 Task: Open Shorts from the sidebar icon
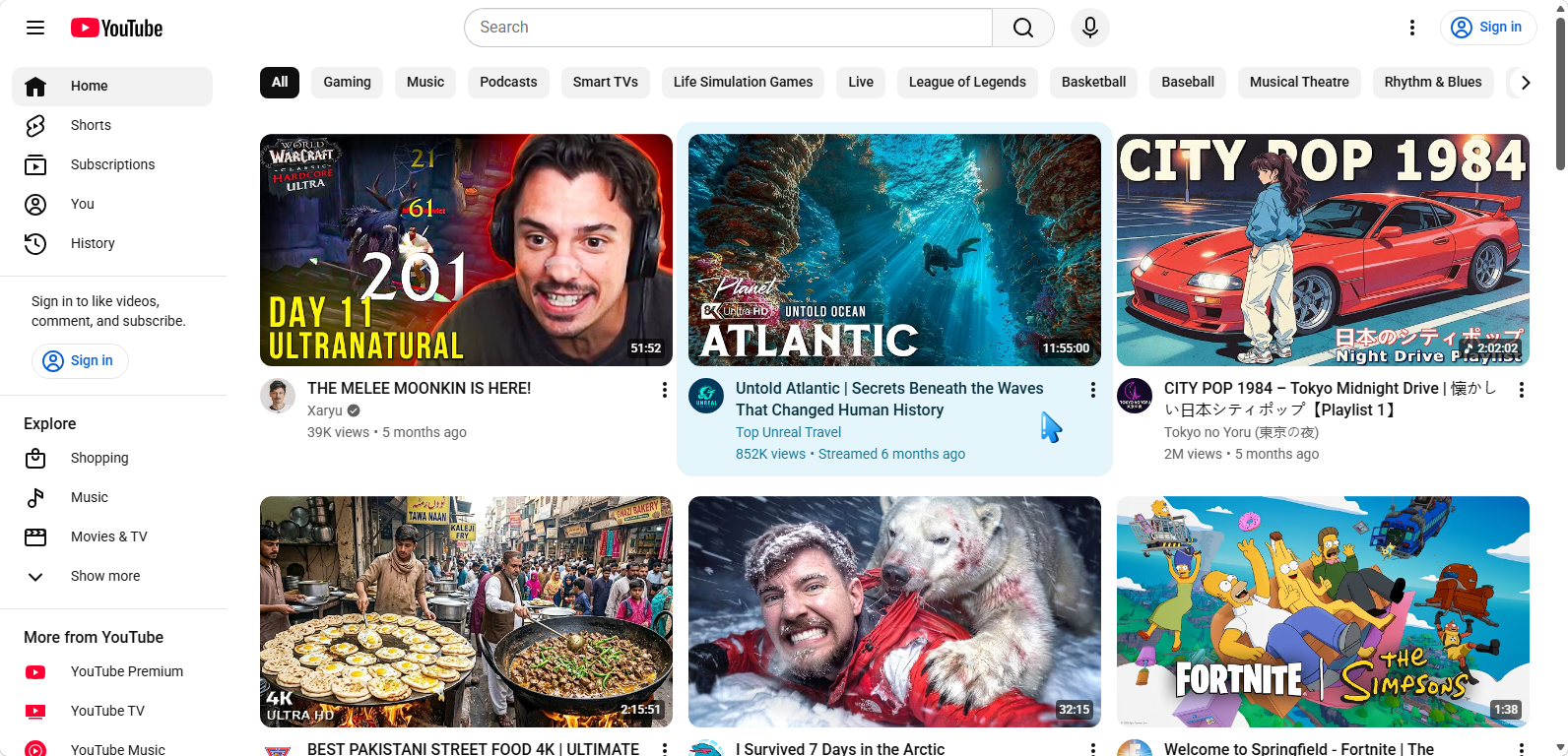[x=35, y=125]
